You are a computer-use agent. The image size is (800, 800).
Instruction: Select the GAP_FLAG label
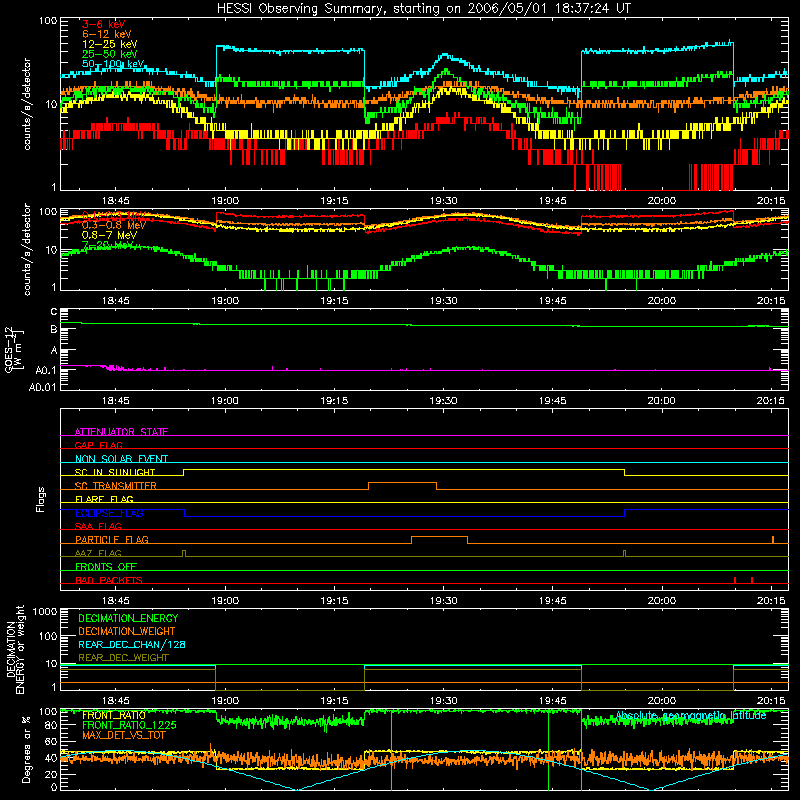[98, 445]
